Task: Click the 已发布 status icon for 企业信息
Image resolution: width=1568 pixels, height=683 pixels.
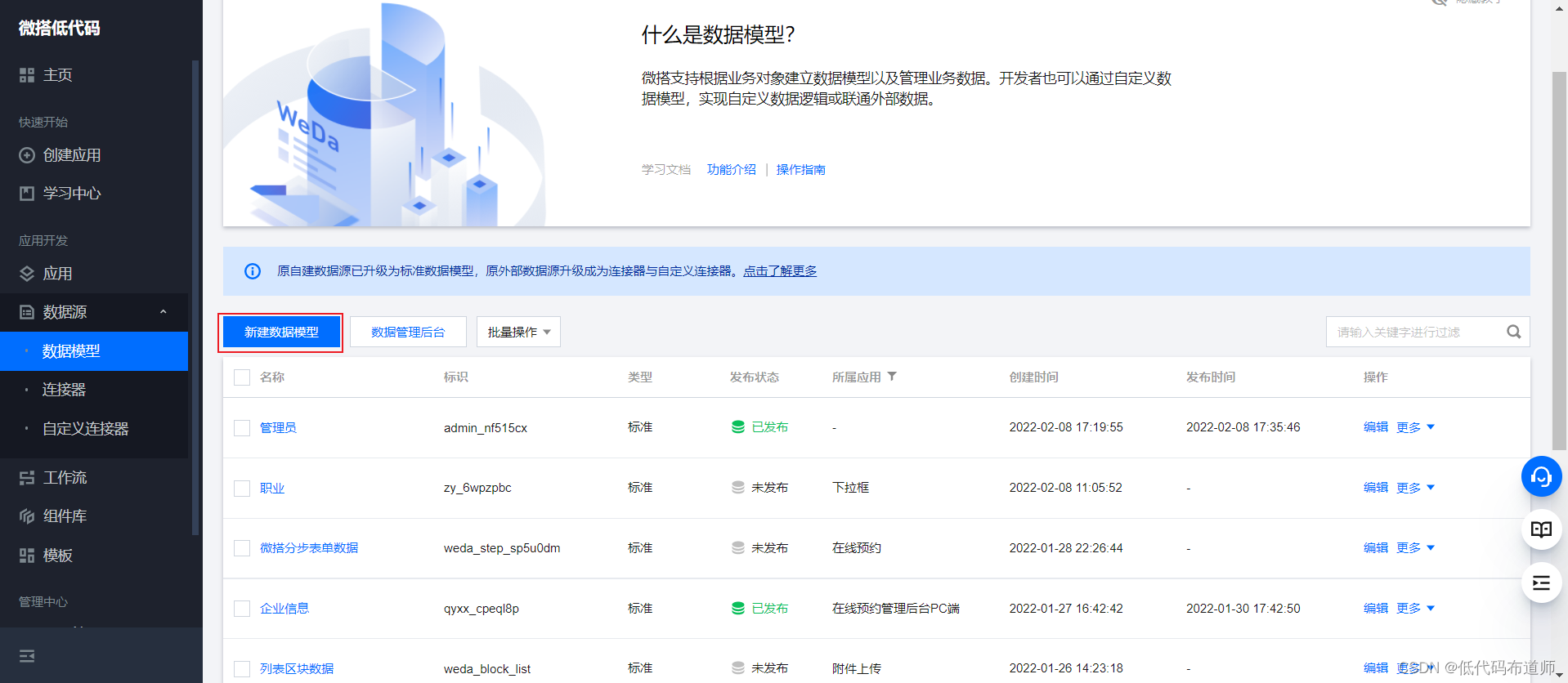Action: coord(738,609)
